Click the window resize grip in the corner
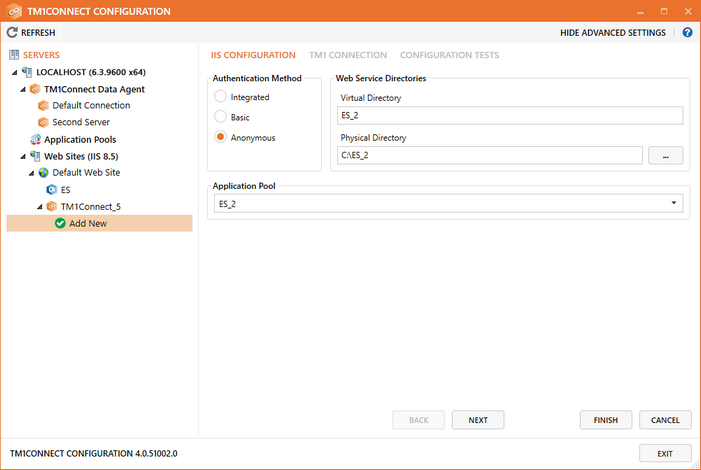The height and width of the screenshot is (470, 701). (695, 464)
